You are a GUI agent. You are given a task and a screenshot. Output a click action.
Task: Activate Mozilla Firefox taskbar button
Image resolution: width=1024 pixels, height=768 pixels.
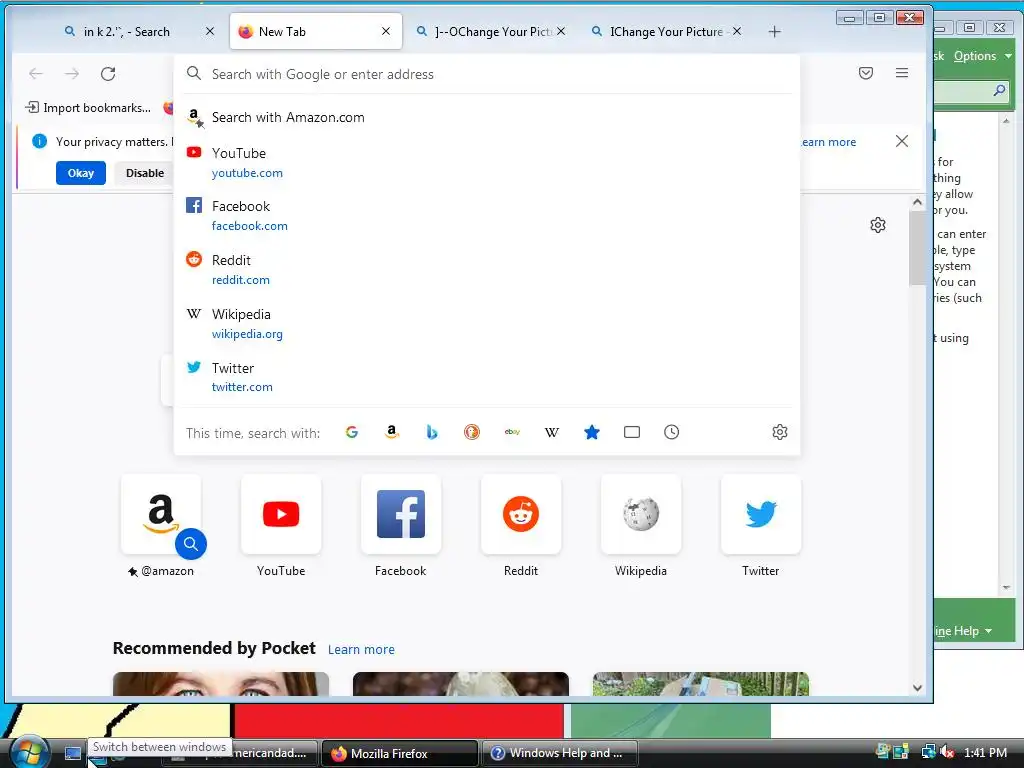(399, 753)
